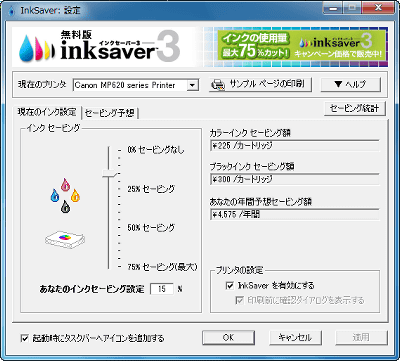This screenshot has width=400, height=361.
Task: Toggle InkSaver を有効にする checkbox
Action: point(230,285)
